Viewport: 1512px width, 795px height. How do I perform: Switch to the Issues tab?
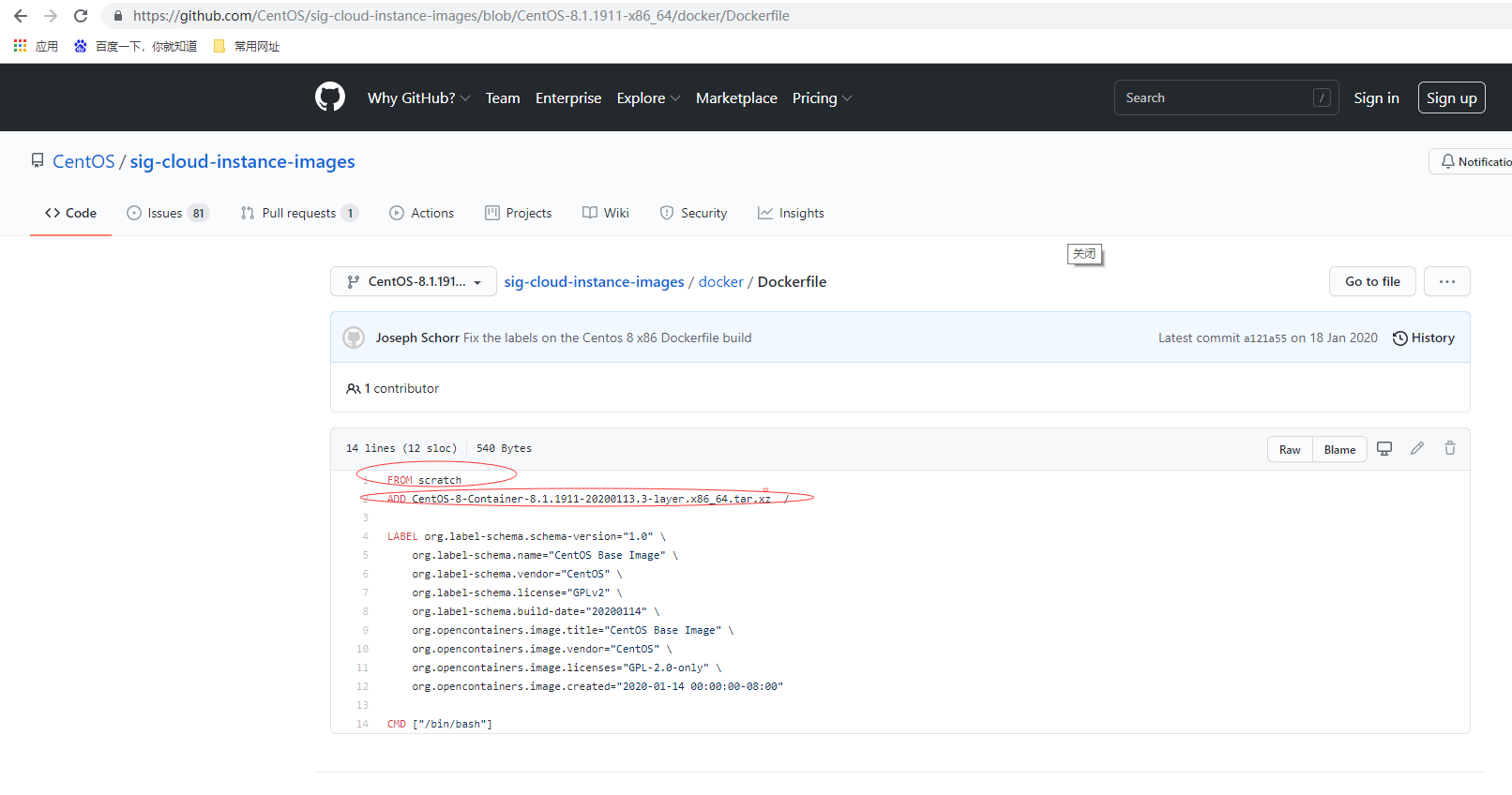coord(168,213)
